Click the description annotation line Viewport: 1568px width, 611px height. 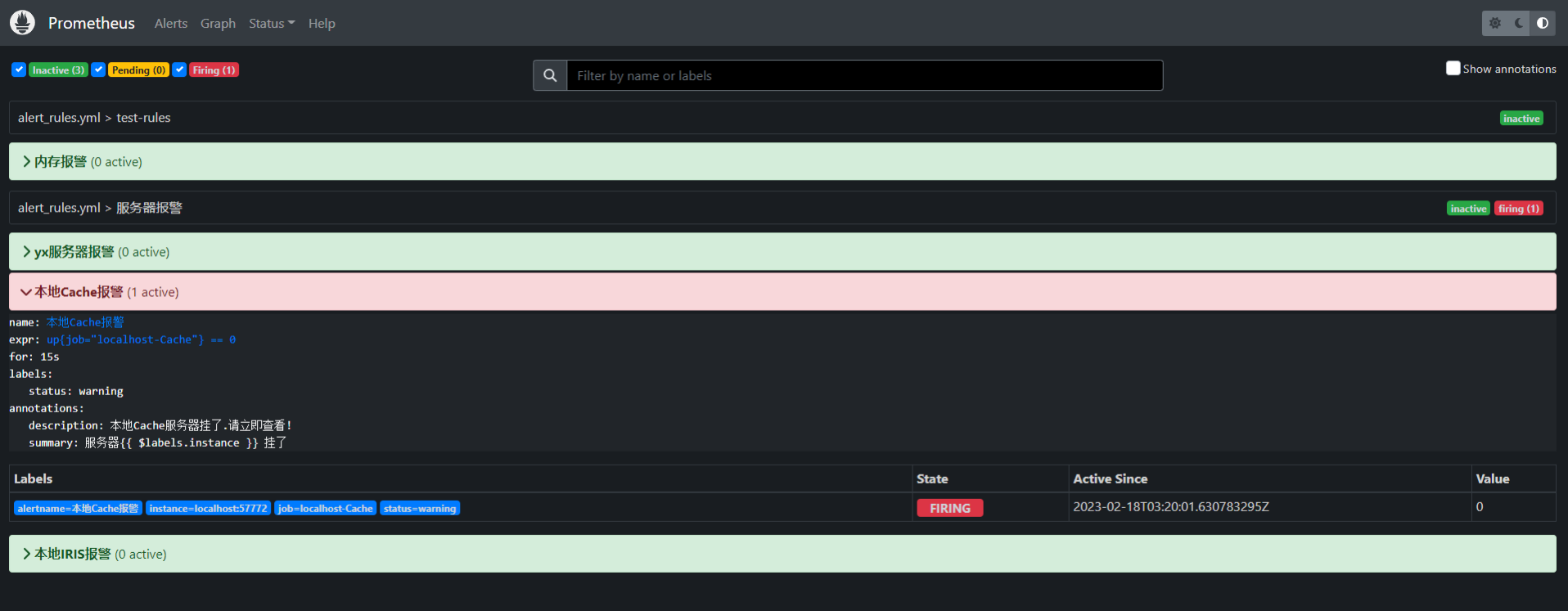tap(160, 425)
